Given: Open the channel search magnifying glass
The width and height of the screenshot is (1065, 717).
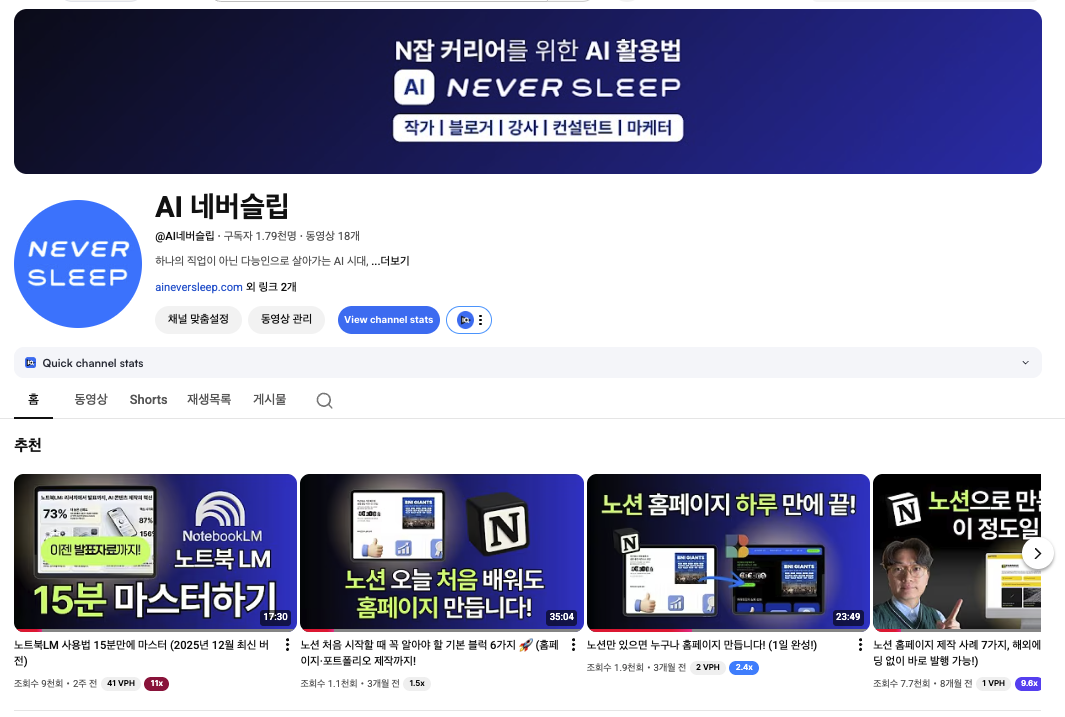Looking at the screenshot, I should (324, 399).
